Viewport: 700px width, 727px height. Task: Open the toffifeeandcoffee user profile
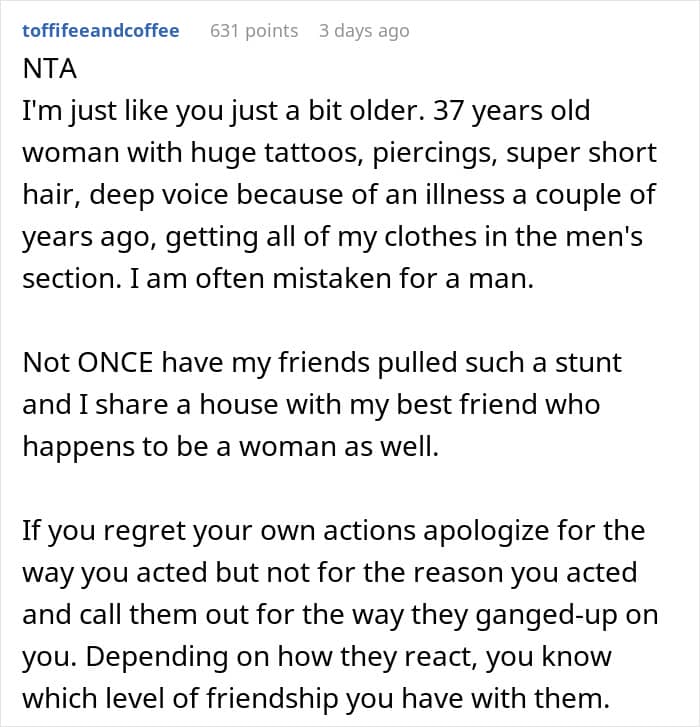(x=100, y=31)
